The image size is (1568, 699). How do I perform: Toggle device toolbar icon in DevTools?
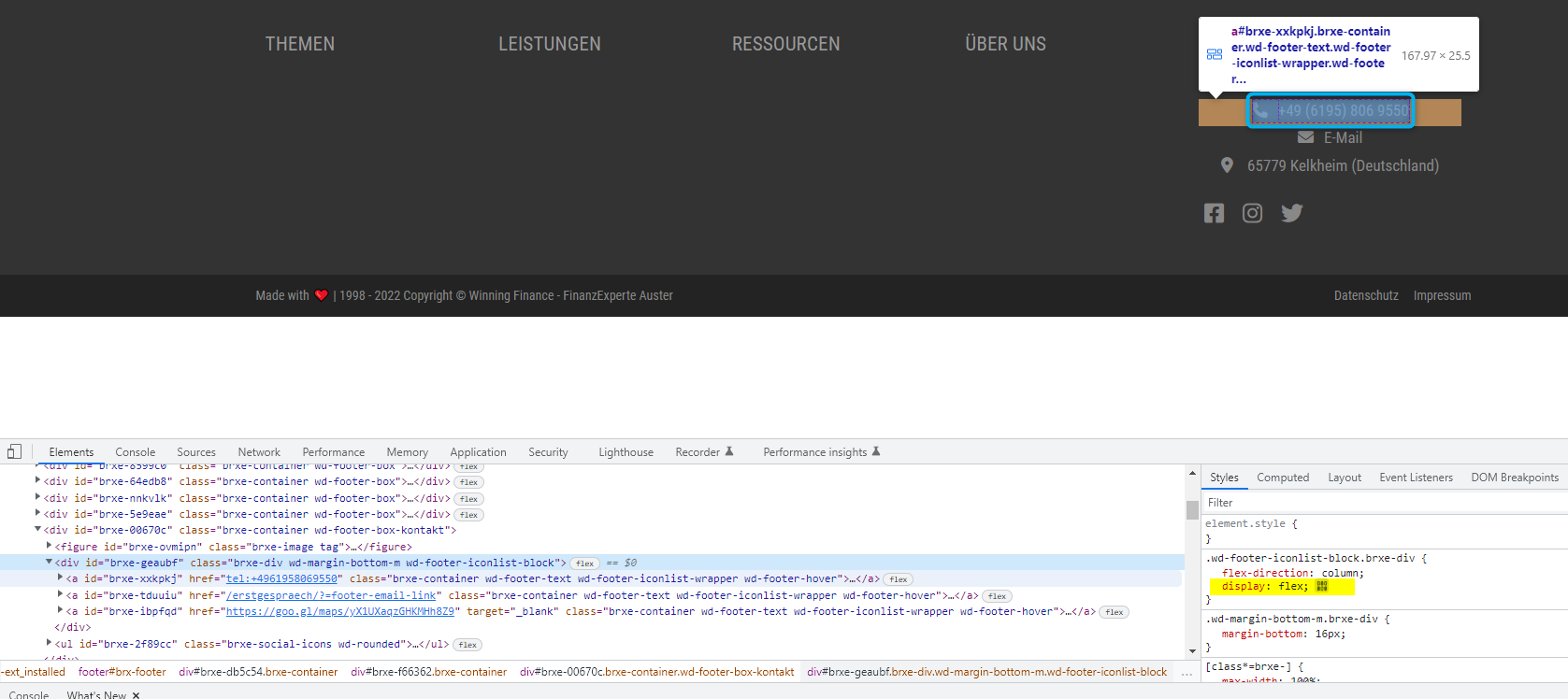click(x=14, y=451)
